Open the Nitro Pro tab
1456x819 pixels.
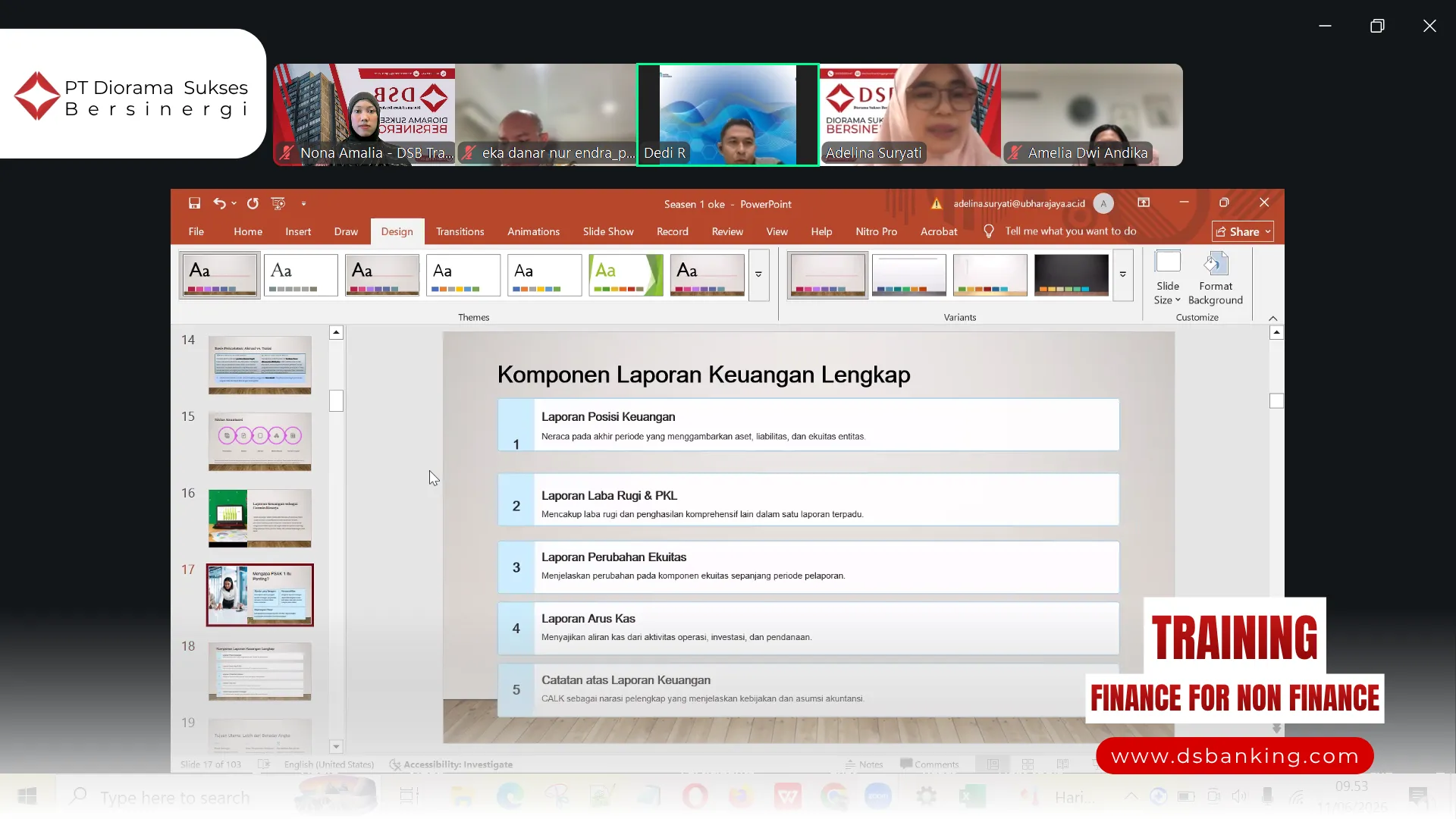876,231
